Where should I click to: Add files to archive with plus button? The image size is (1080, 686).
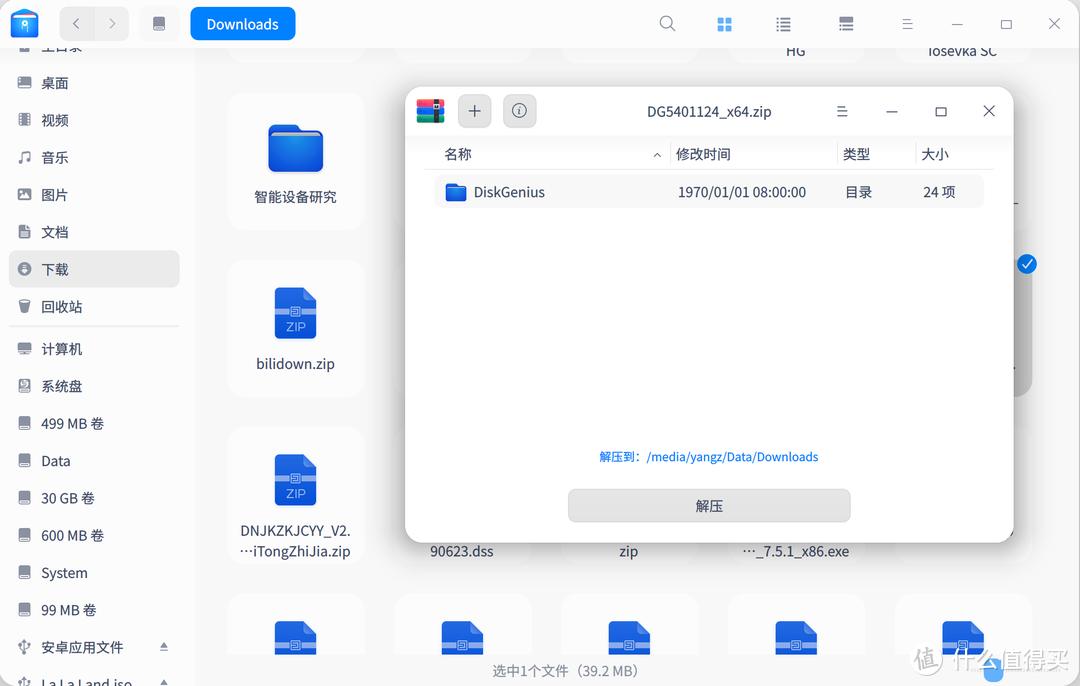click(x=474, y=111)
